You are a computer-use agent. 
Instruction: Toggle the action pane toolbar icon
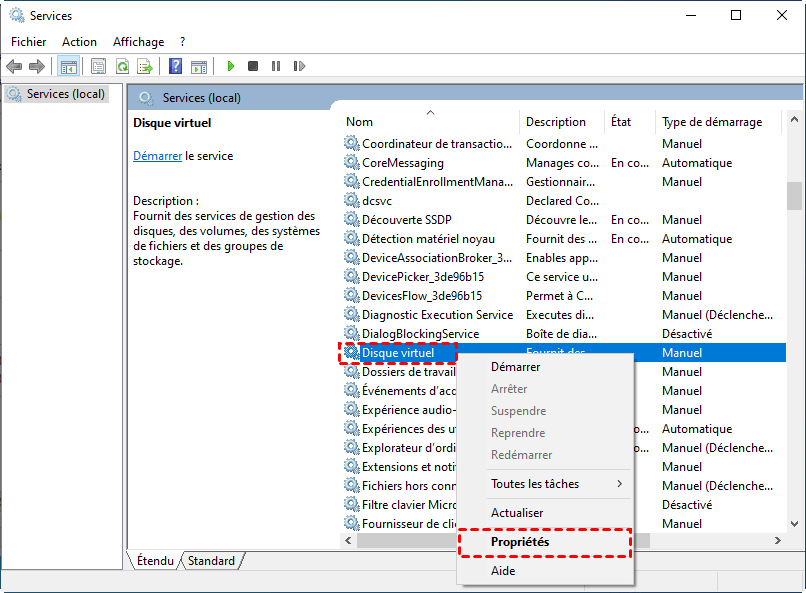pos(199,66)
